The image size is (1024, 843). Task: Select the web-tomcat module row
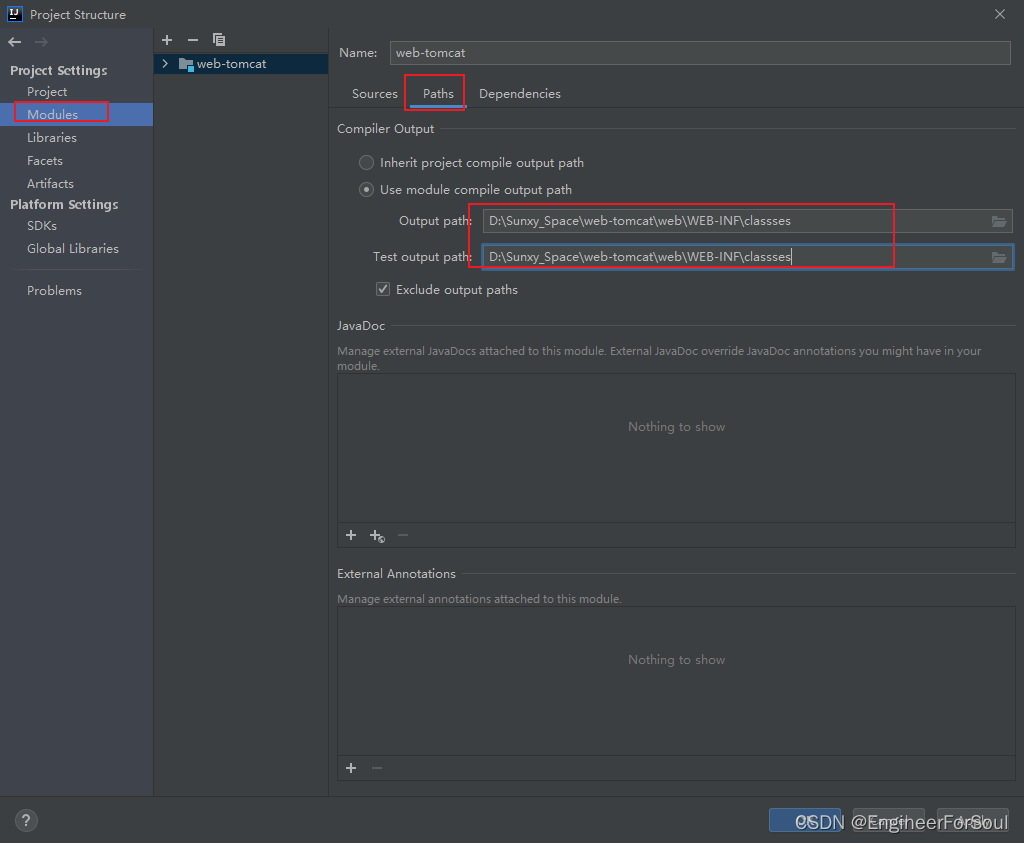click(241, 64)
